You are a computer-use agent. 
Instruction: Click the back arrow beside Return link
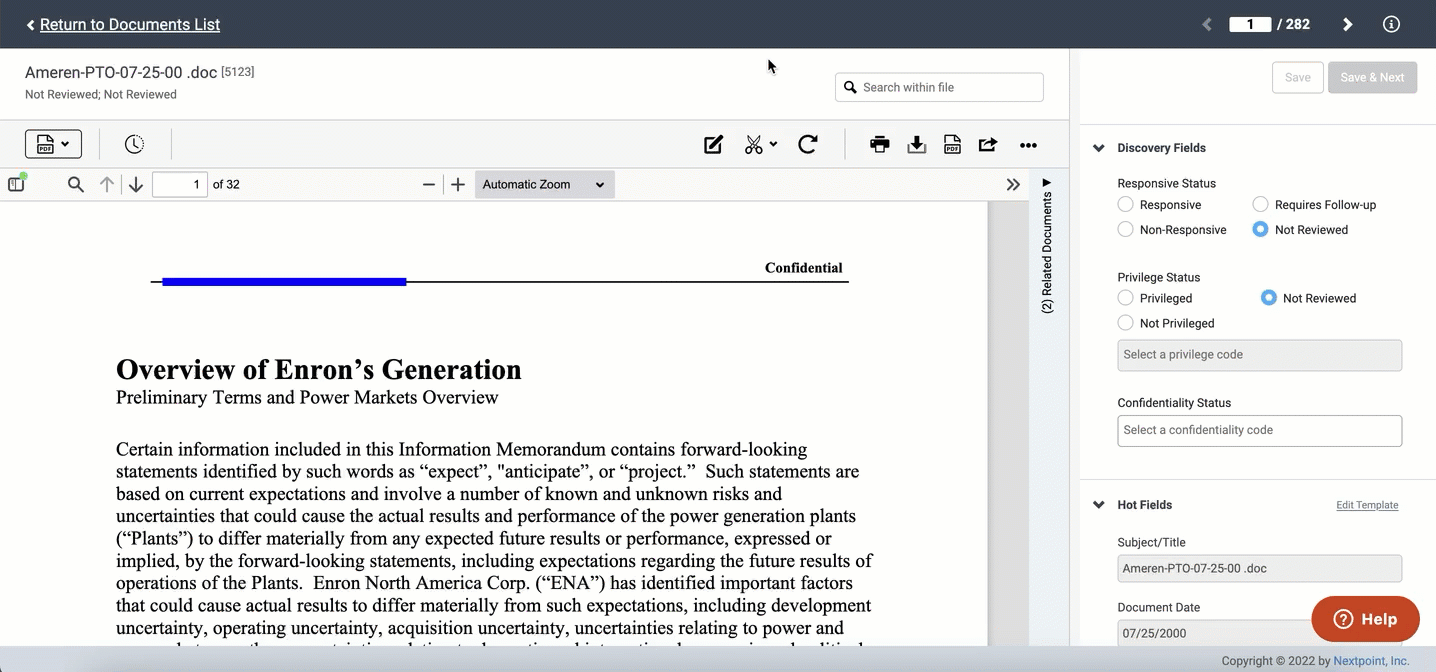click(31, 24)
